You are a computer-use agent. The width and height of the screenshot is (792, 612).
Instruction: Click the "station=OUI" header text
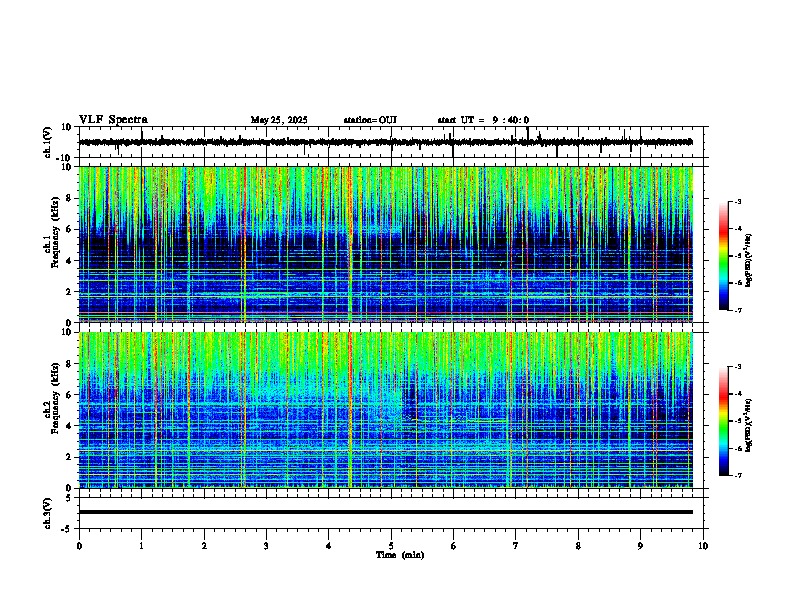click(x=370, y=120)
